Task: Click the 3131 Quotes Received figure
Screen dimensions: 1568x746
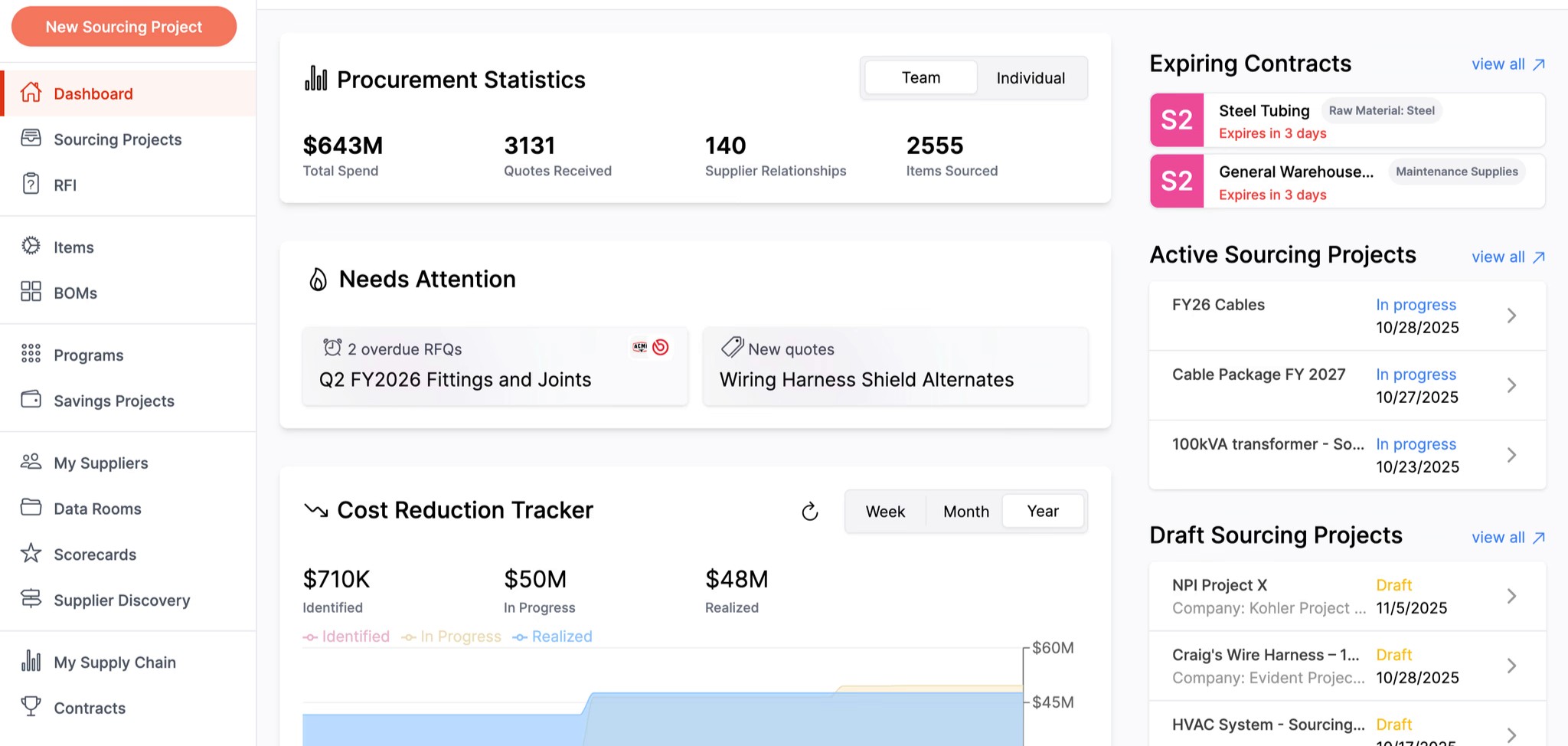Action: [529, 145]
